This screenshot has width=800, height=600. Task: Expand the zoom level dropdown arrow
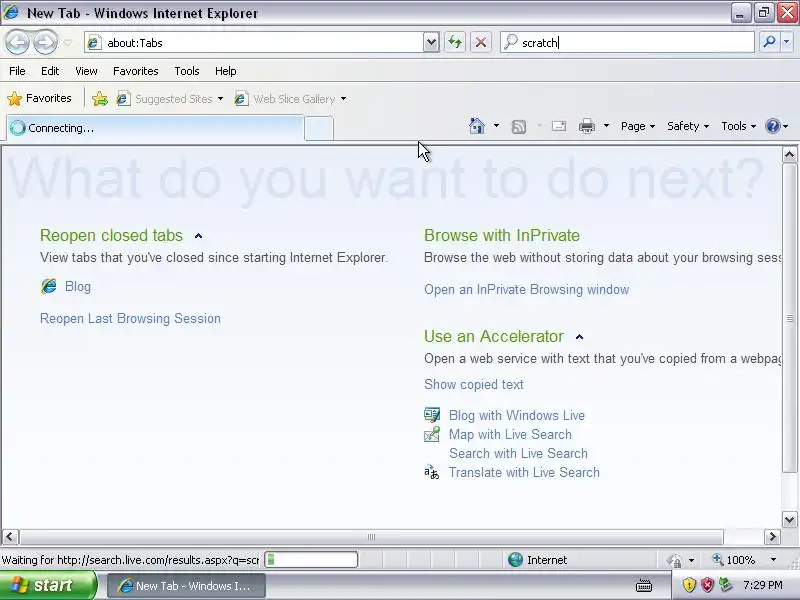pyautogui.click(x=773, y=560)
